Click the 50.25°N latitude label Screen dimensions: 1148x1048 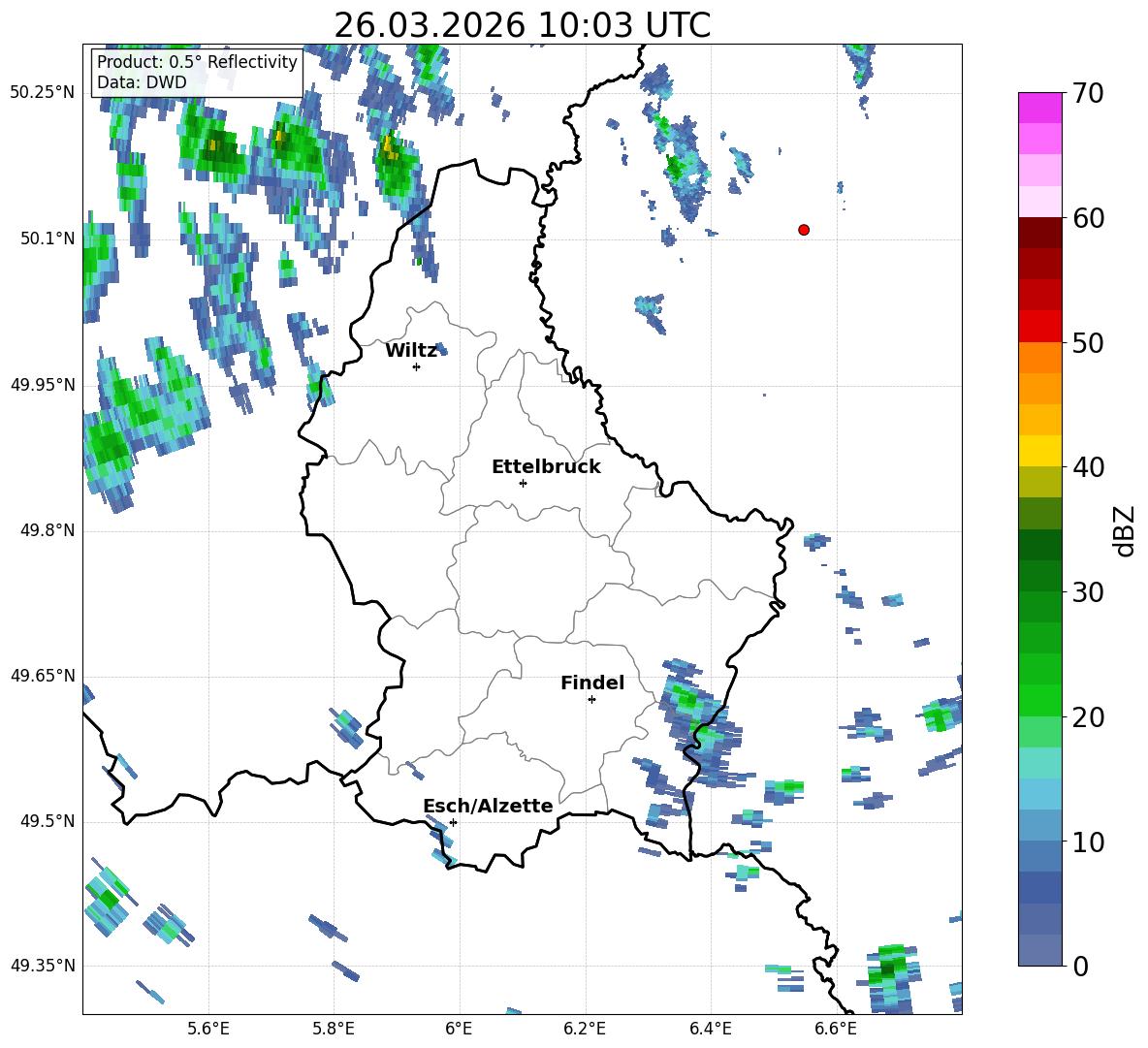43,93
